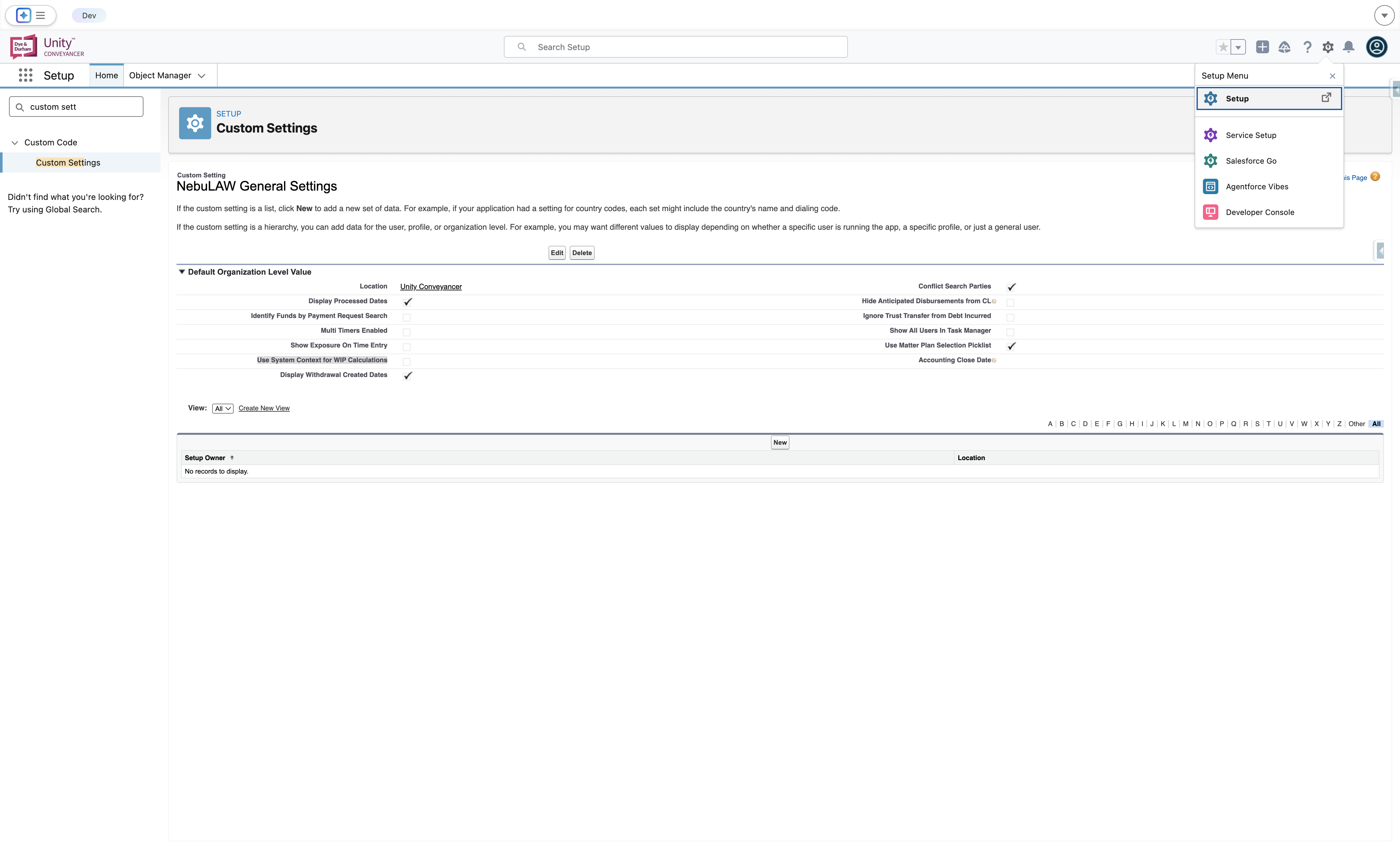1400x849 pixels.
Task: Open the notifications bell
Action: pos(1349,47)
